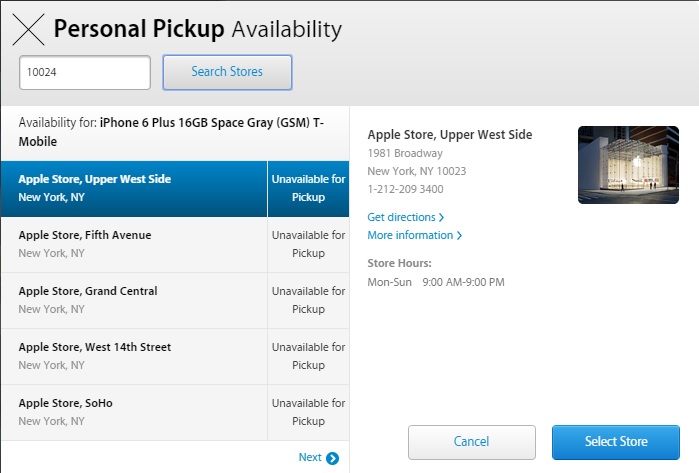Select Apple Store, Grand Central row
The image size is (699, 473).
tap(175, 300)
